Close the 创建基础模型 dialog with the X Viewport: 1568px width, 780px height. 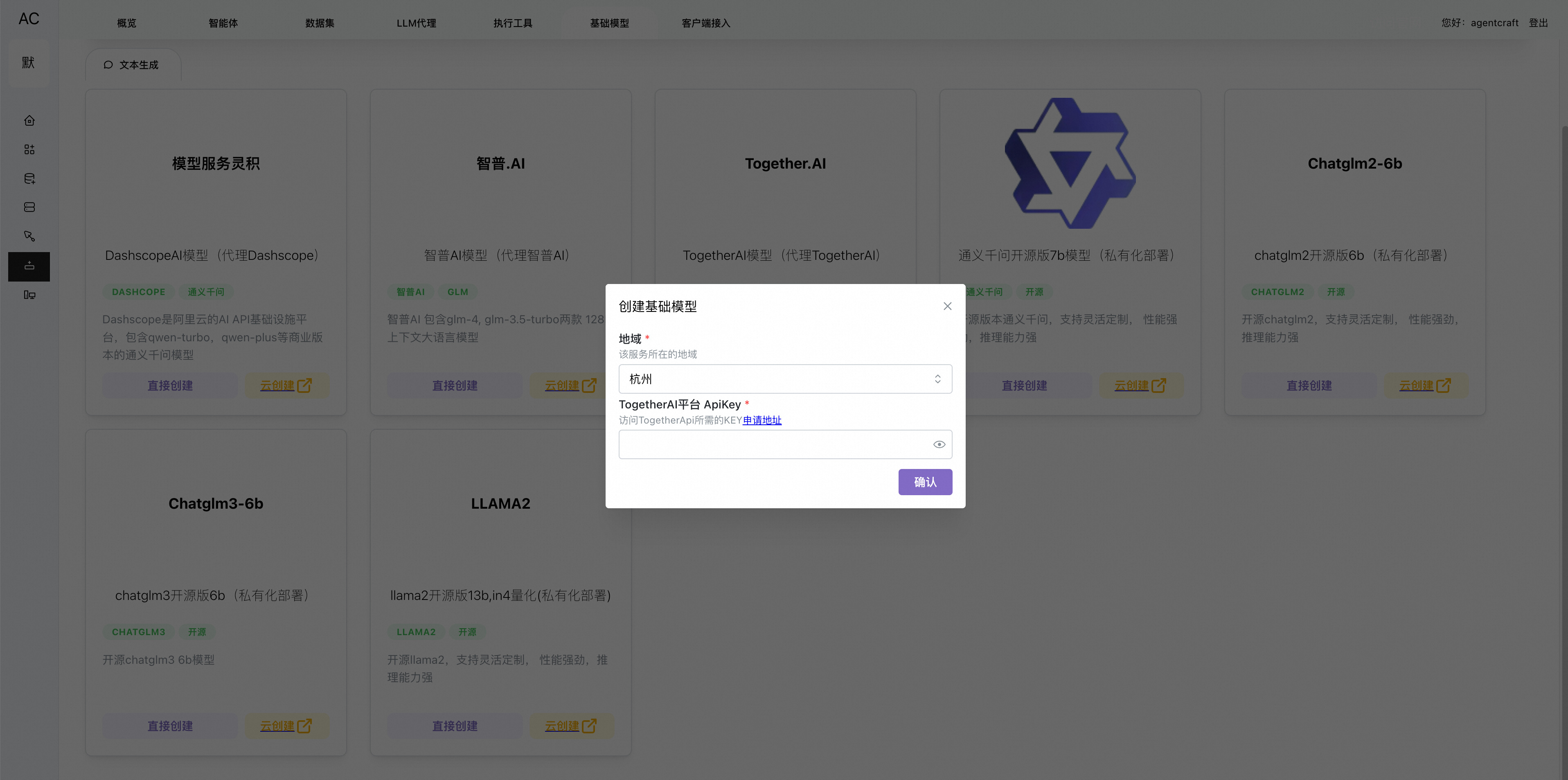(x=947, y=306)
